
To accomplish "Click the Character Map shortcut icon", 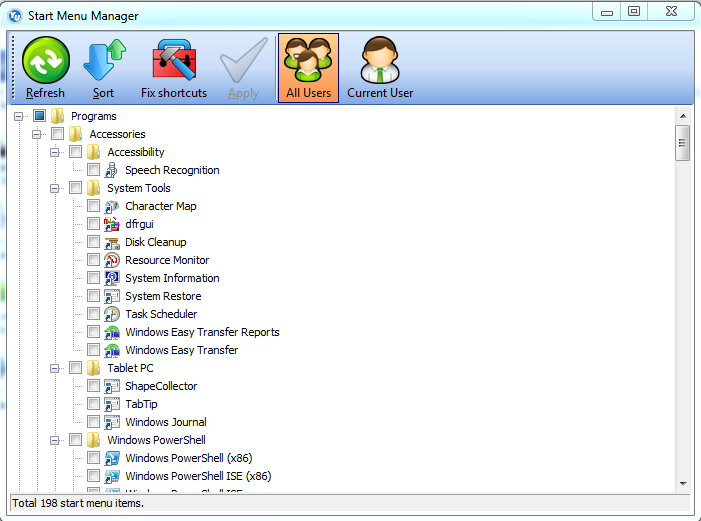I will click(111, 206).
